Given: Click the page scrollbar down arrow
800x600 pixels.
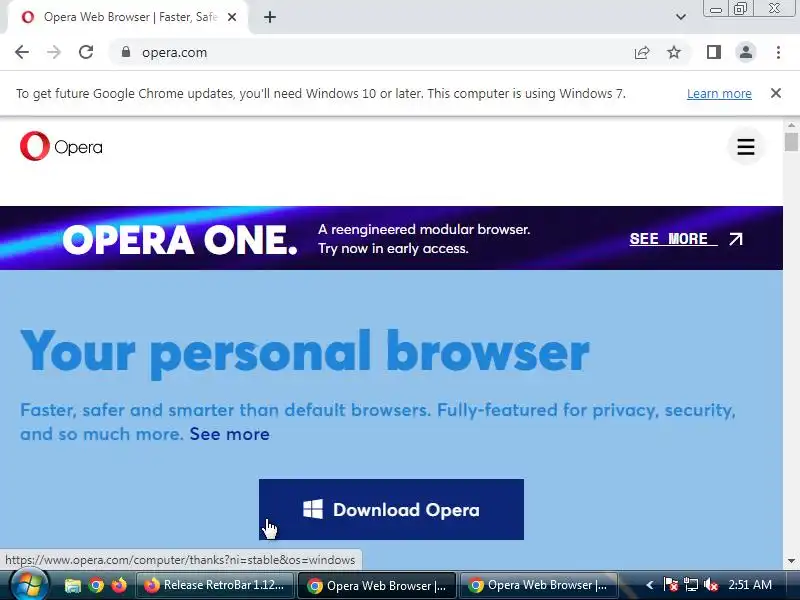Looking at the screenshot, I should (791, 561).
